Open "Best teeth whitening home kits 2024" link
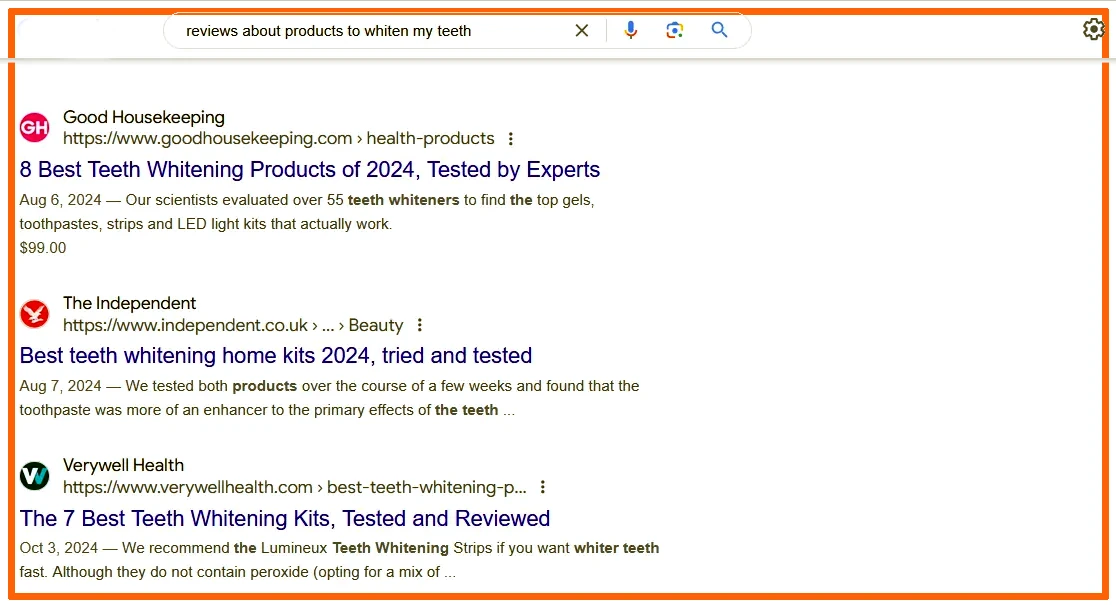 [276, 356]
